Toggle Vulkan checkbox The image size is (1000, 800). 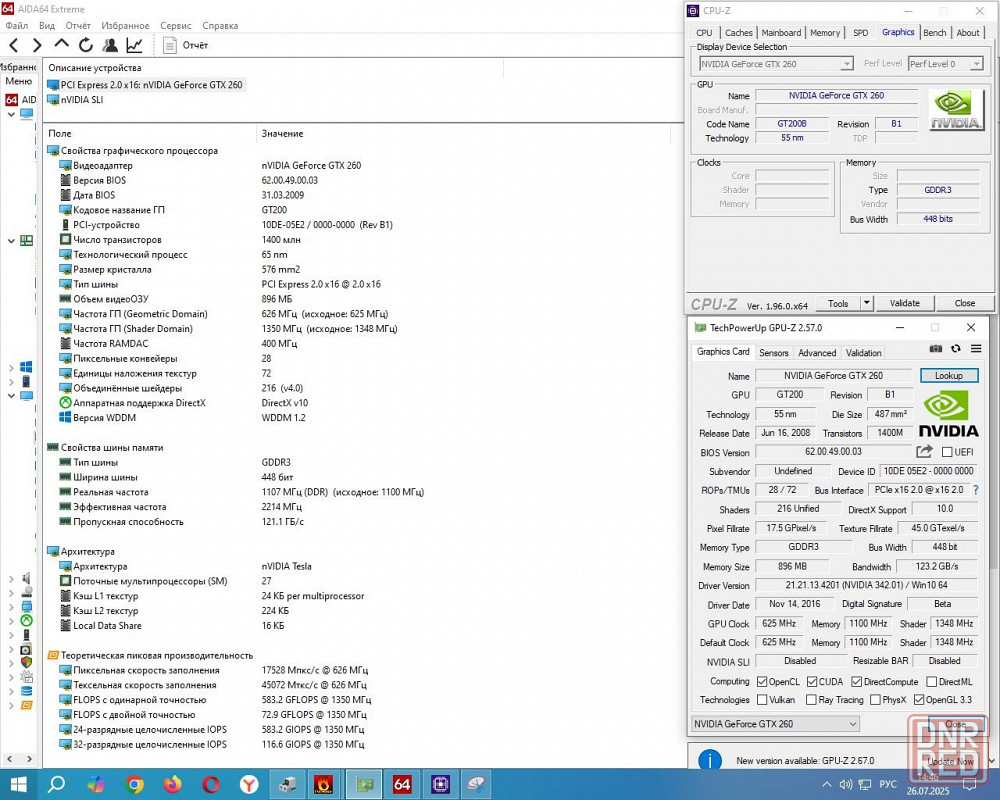point(762,700)
